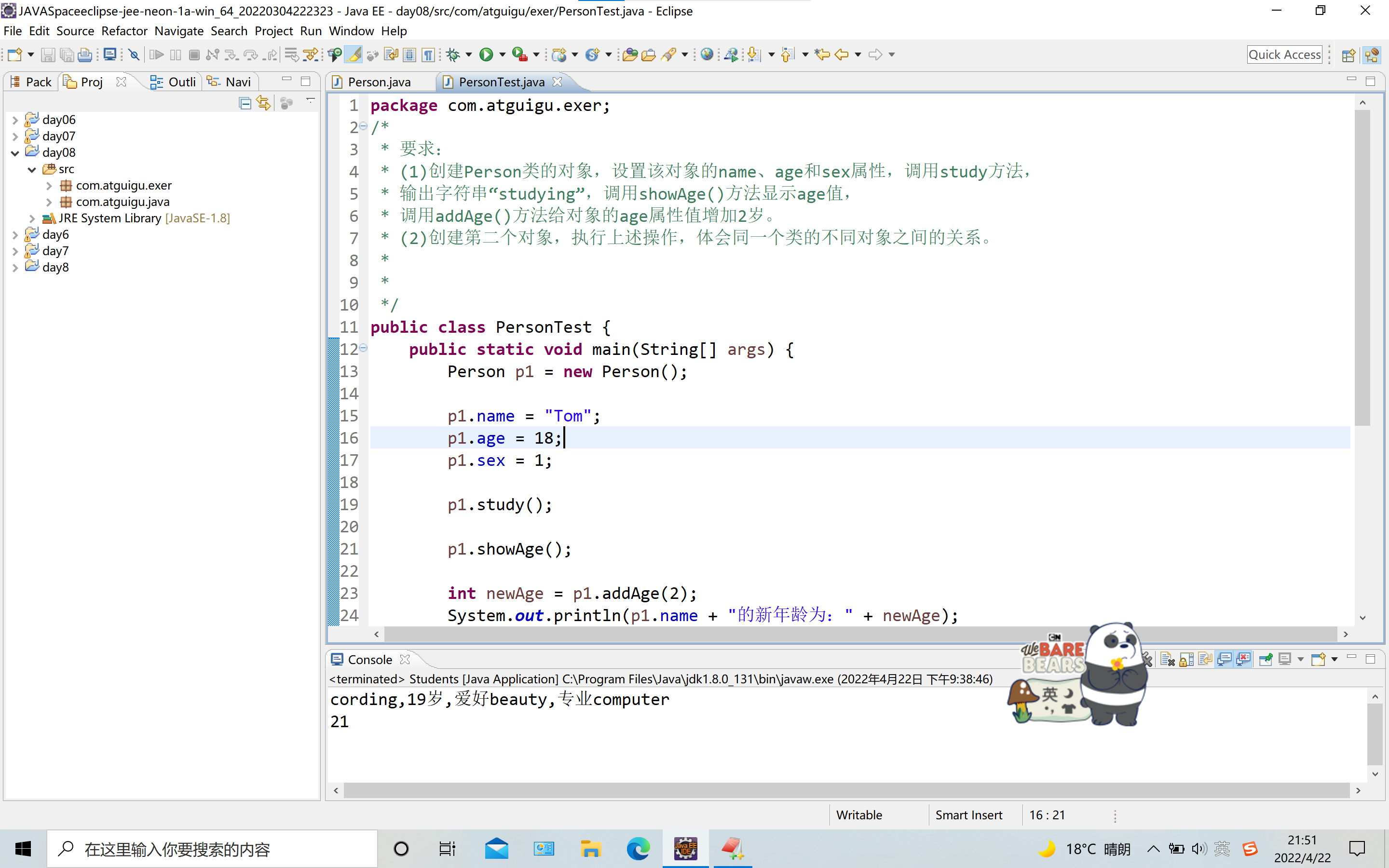Viewport: 1389px width, 868px height.
Task: Open the Java EE perspective icon
Action: tap(1372, 54)
